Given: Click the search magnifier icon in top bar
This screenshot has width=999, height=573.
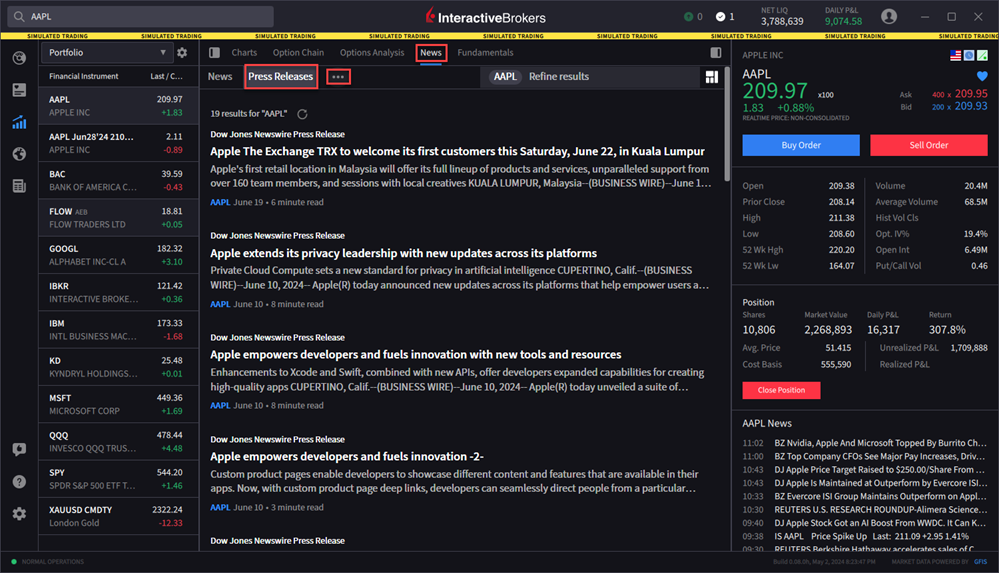Looking at the screenshot, I should point(19,17).
